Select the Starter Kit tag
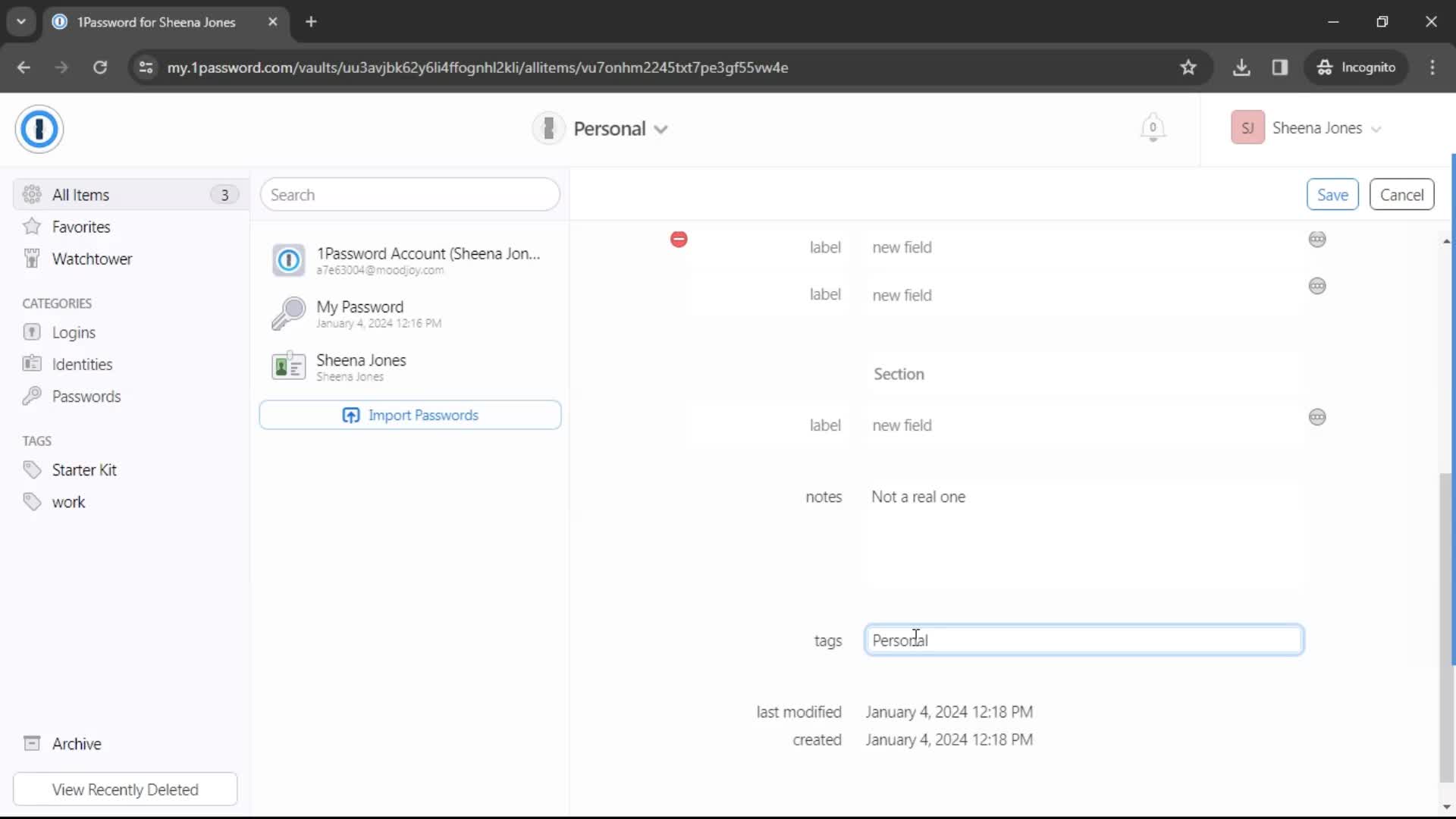 point(84,470)
